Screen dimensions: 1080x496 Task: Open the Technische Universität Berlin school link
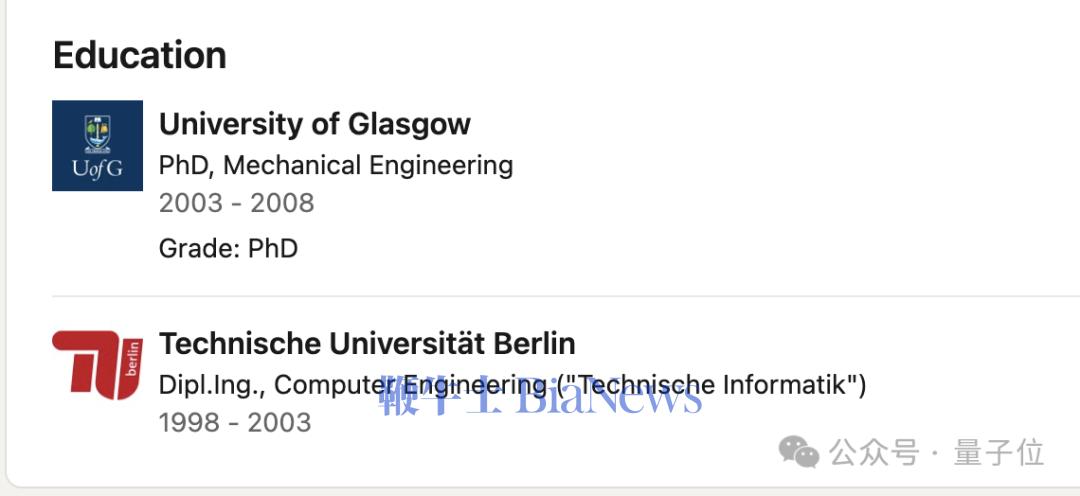[367, 343]
